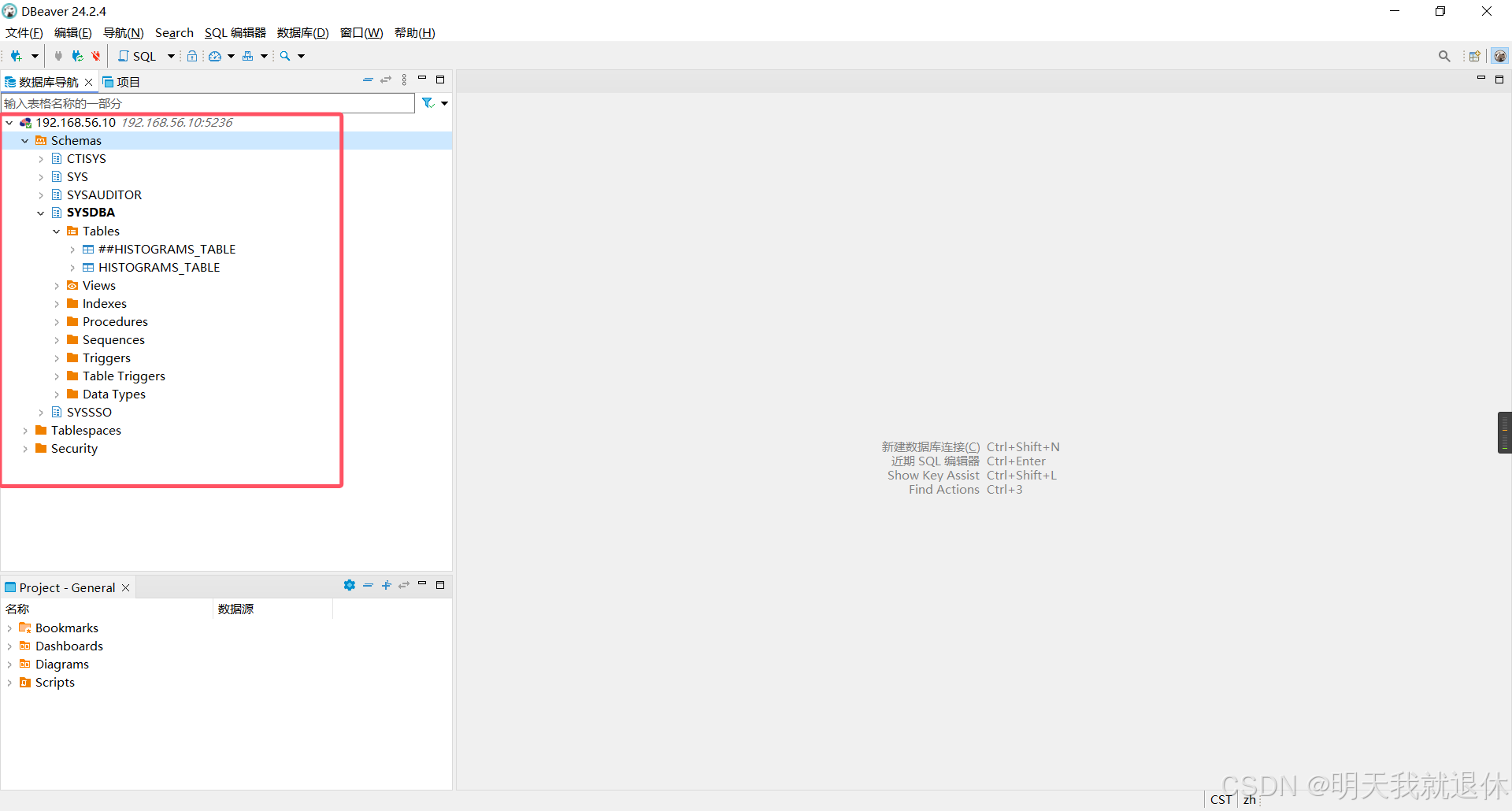Collapse all nodes in database navigator panel
Image resolution: width=1512 pixels, height=811 pixels.
tap(368, 80)
